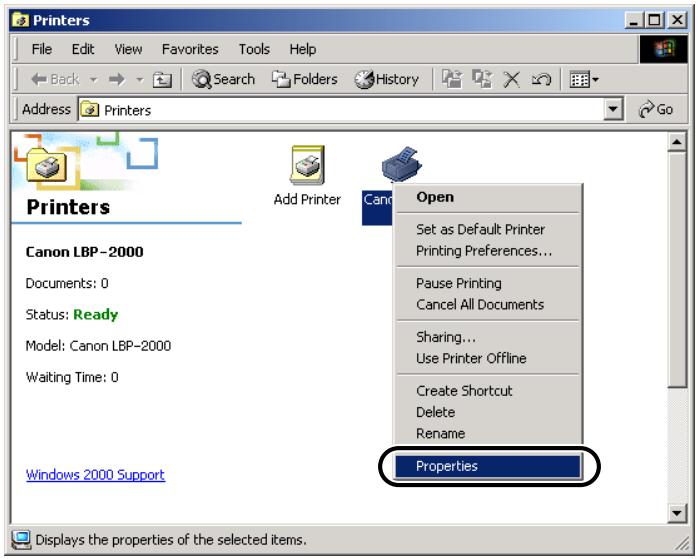Click the Documents: 0 text
Screen dimensions: 698x559
click(x=67, y=284)
